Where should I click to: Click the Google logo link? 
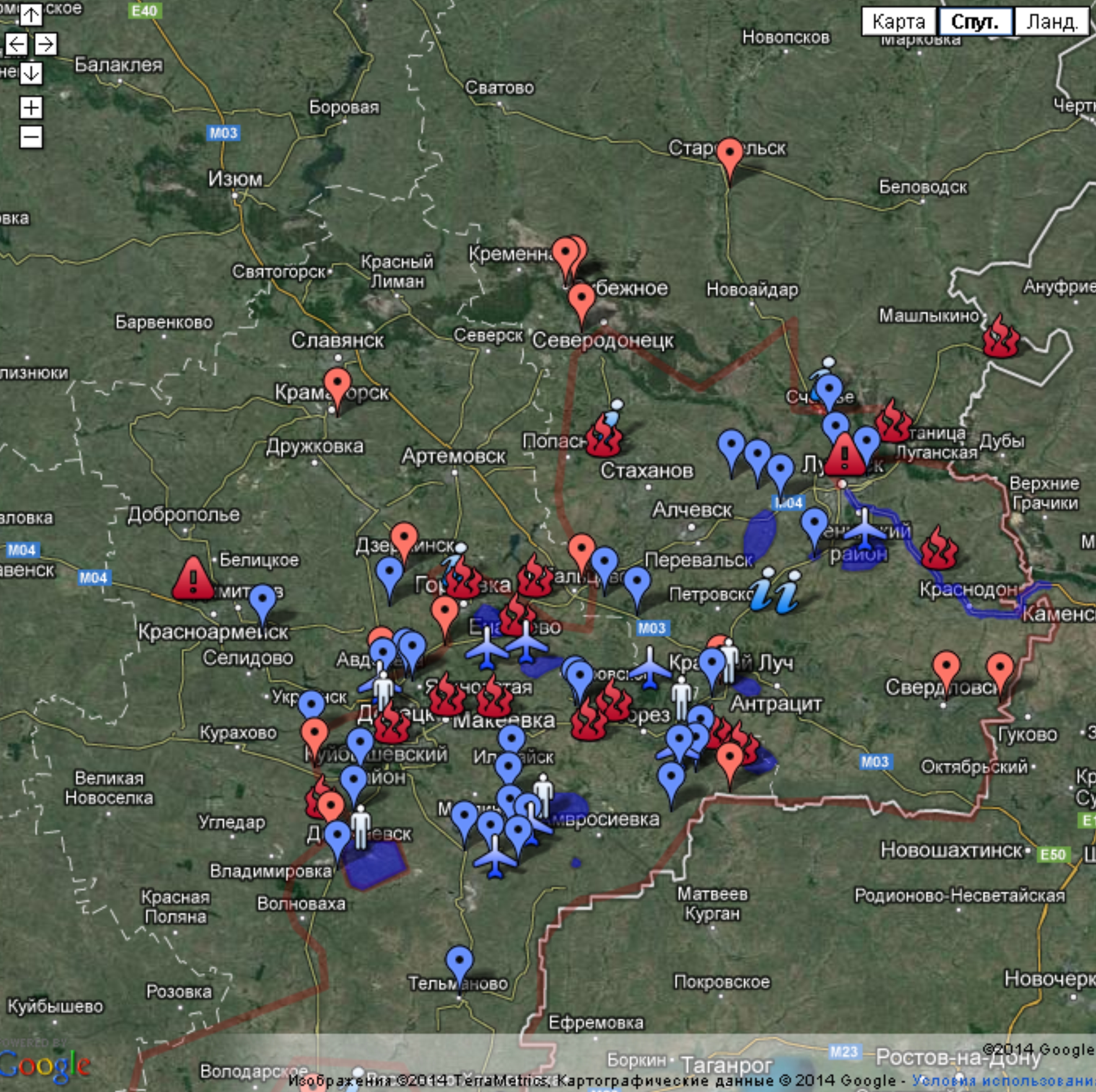pos(44,1065)
